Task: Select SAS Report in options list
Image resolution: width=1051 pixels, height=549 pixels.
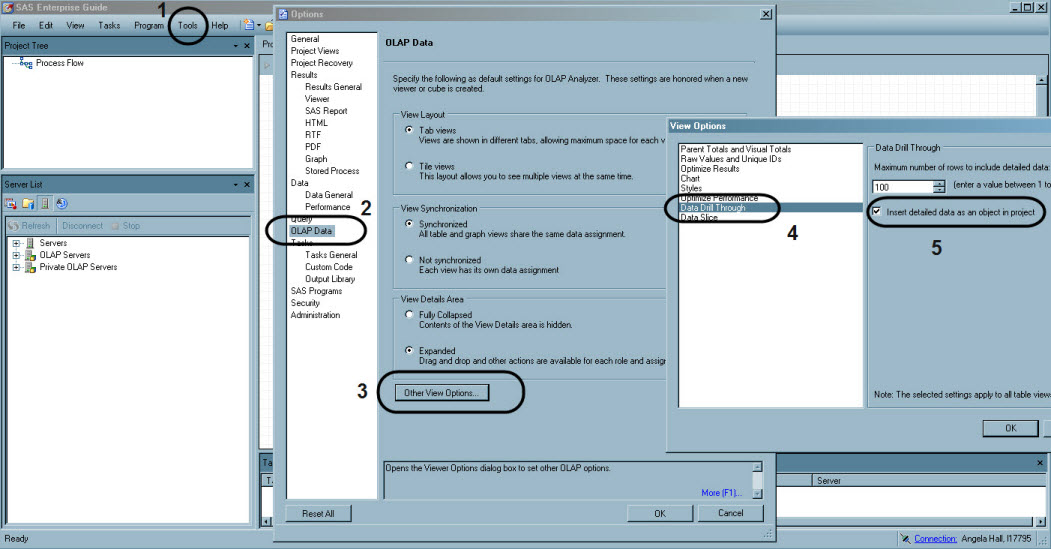Action: (x=326, y=111)
